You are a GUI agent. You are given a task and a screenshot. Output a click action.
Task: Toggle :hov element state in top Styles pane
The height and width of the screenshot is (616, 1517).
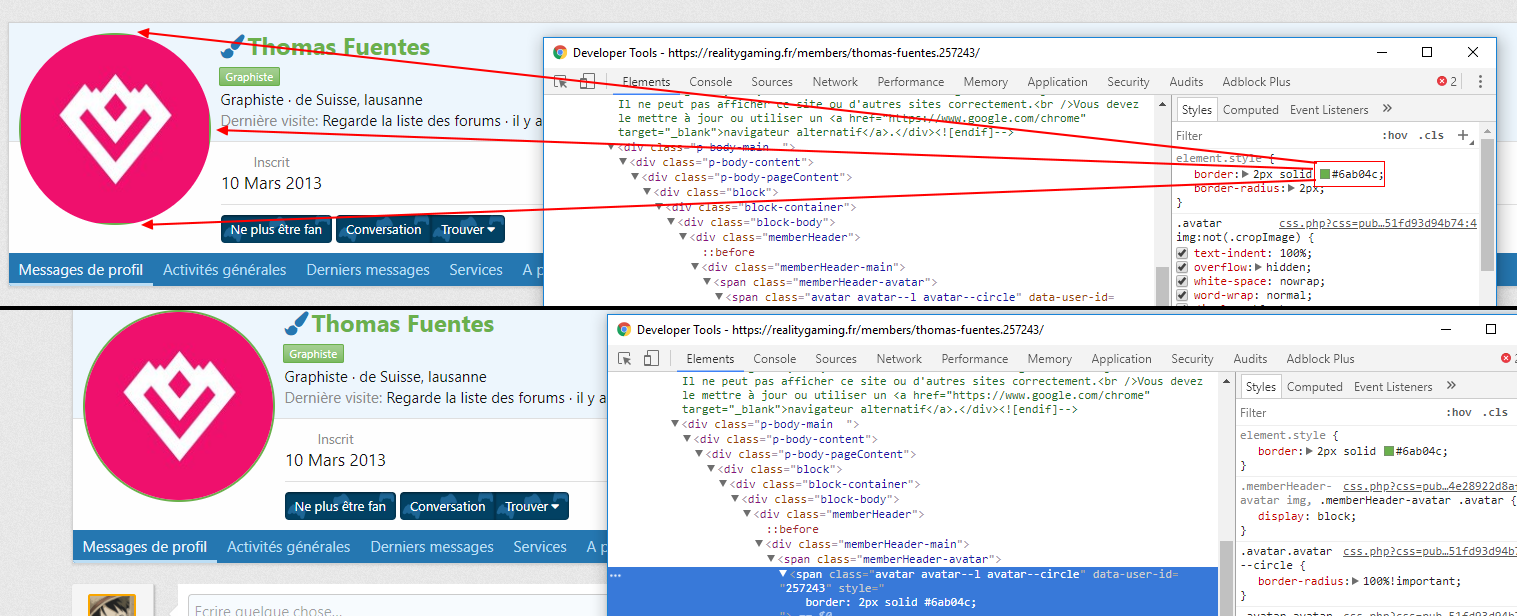point(1395,135)
